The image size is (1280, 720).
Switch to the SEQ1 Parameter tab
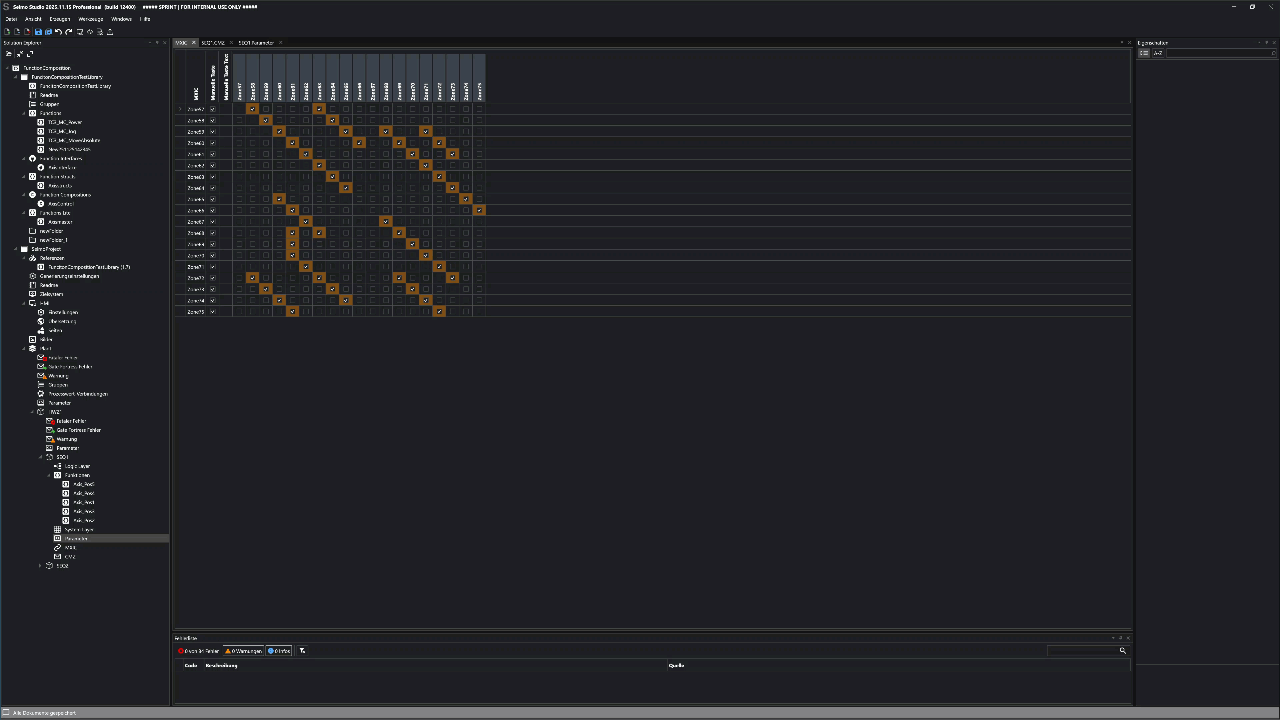coord(255,43)
